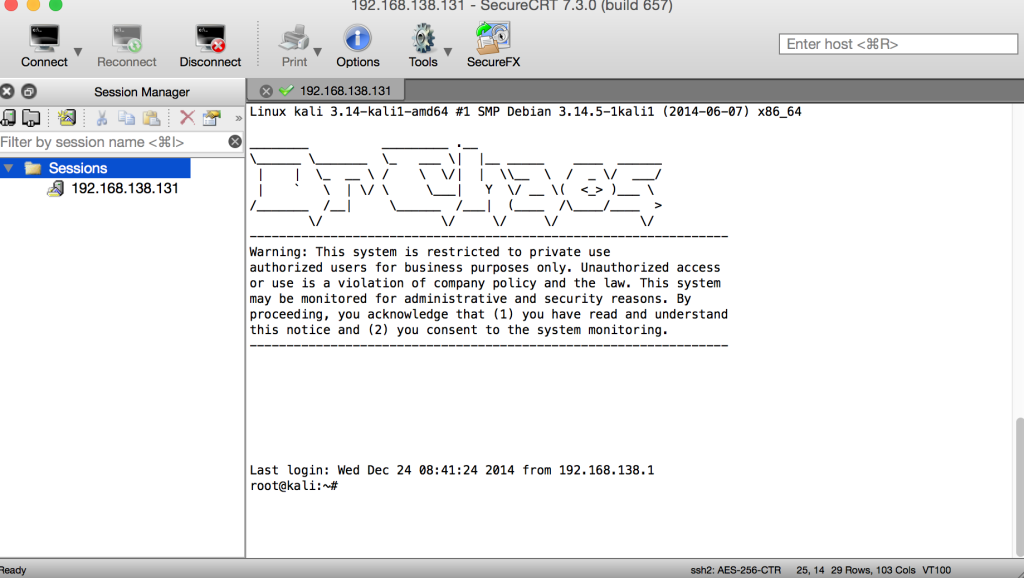1024x578 pixels.
Task: Click the Connect toolbar icon
Action: pyautogui.click(x=44, y=40)
